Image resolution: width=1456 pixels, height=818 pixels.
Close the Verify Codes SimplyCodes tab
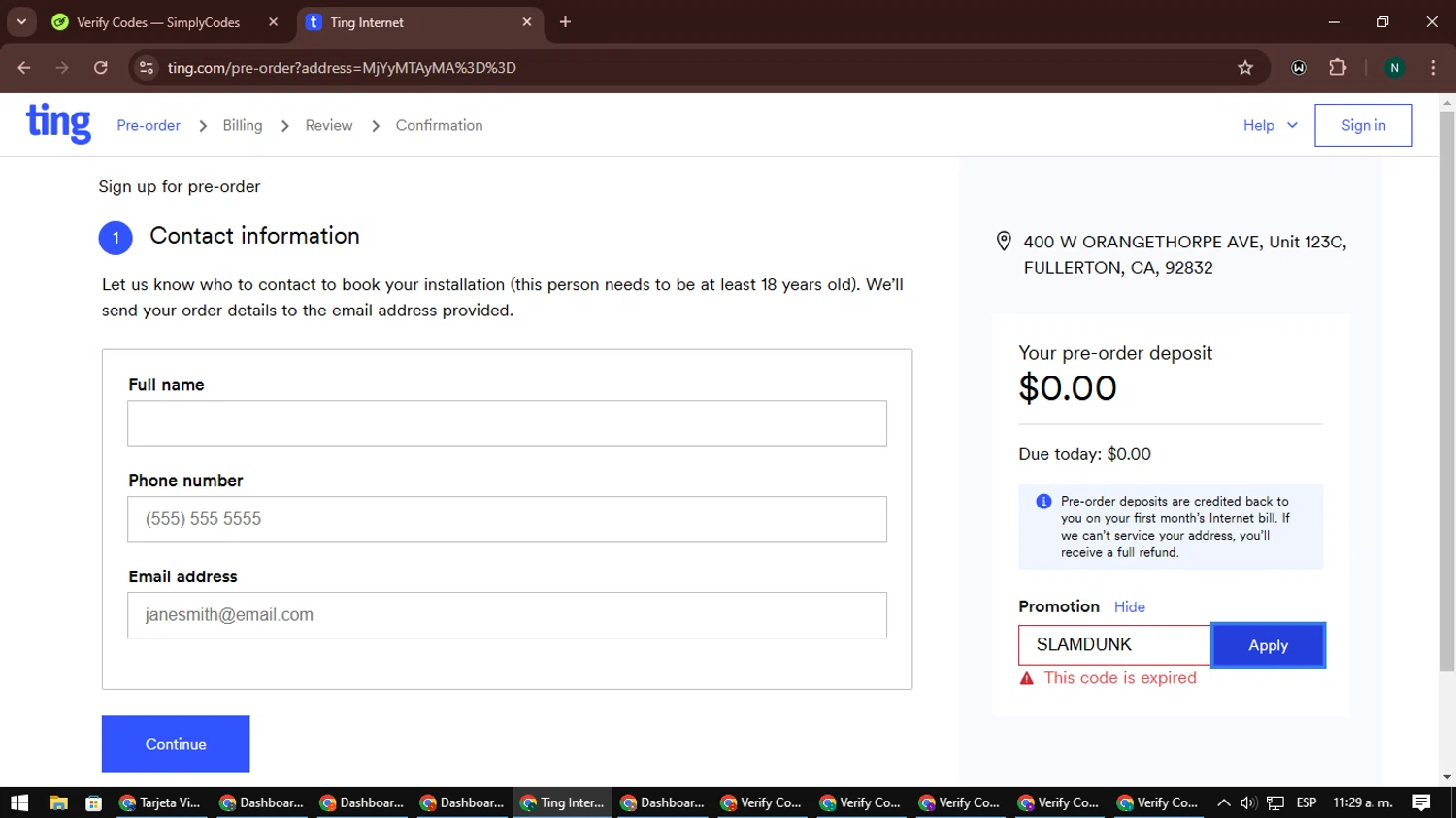click(x=274, y=22)
